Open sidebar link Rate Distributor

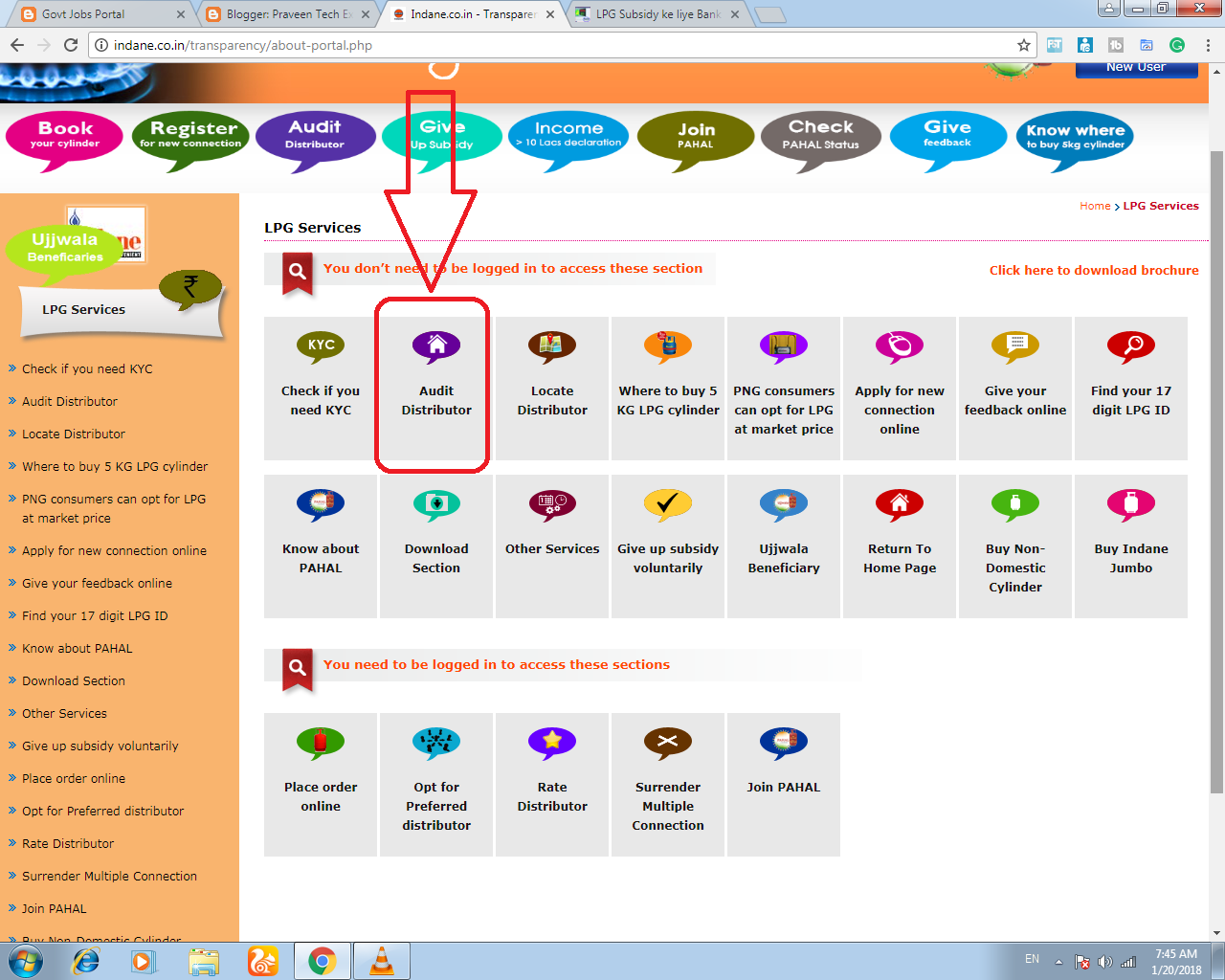(x=68, y=843)
